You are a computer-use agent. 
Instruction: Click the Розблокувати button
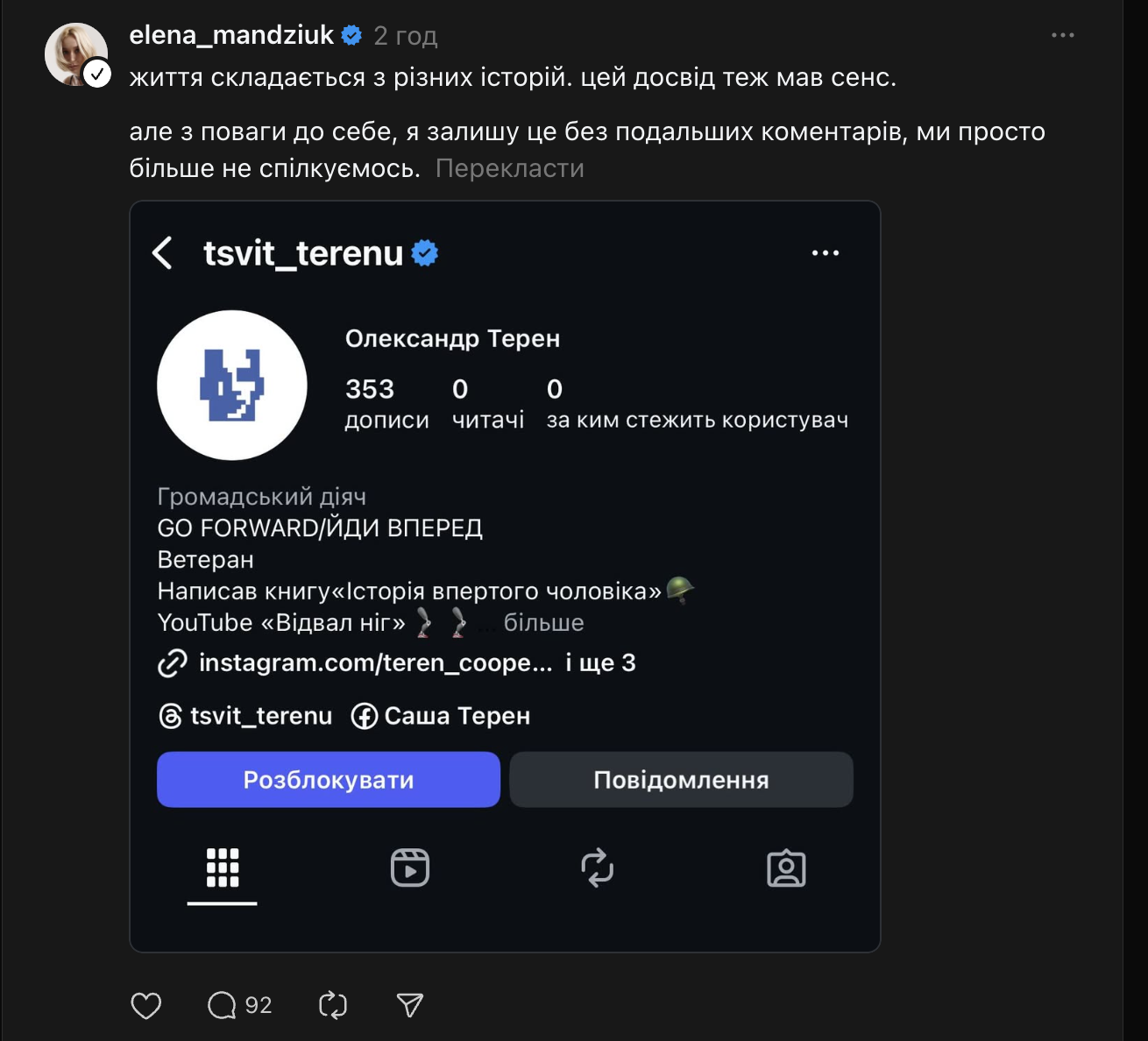pos(329,780)
